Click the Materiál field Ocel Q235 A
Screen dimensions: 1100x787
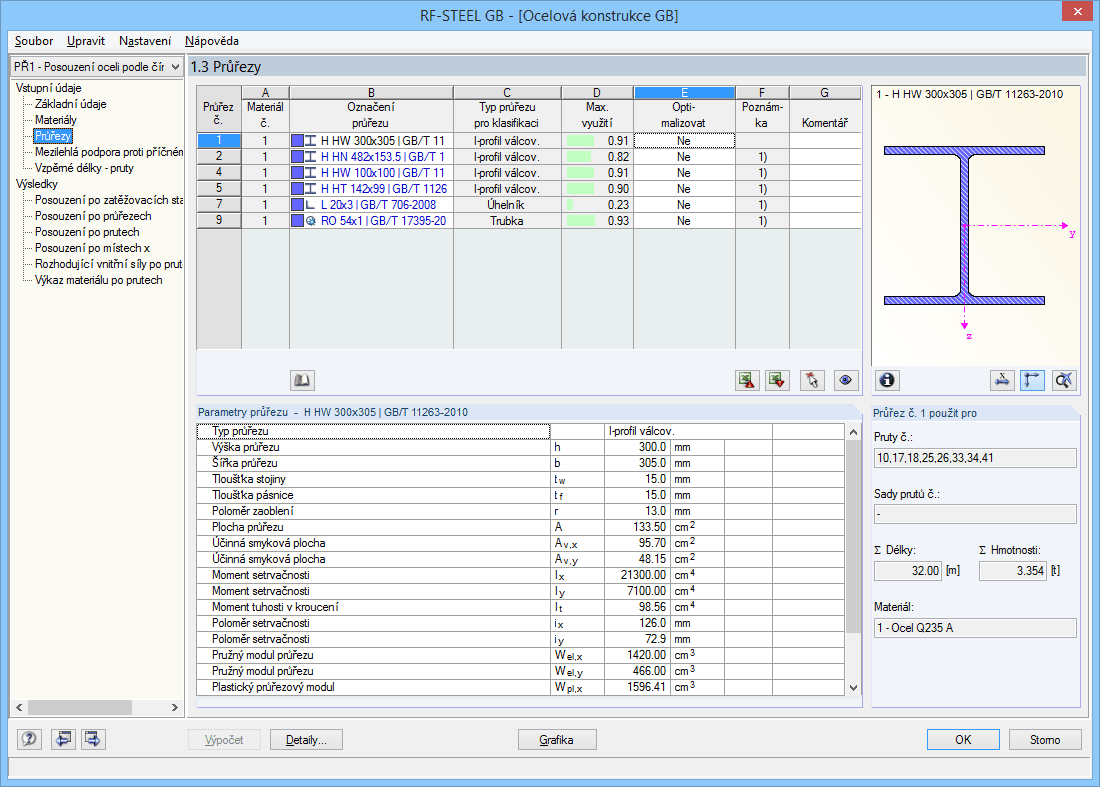point(975,628)
